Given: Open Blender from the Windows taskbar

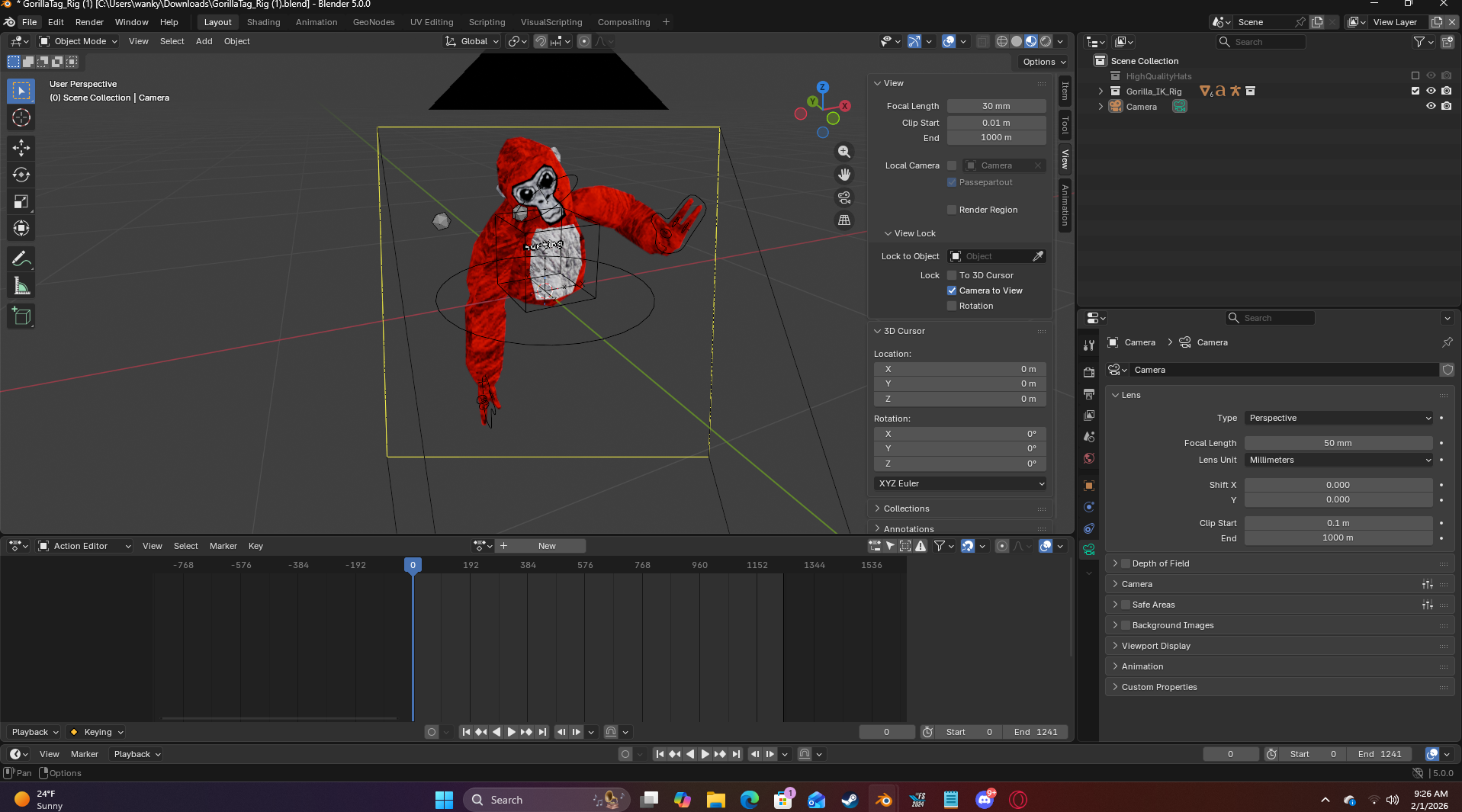Looking at the screenshot, I should click(884, 800).
